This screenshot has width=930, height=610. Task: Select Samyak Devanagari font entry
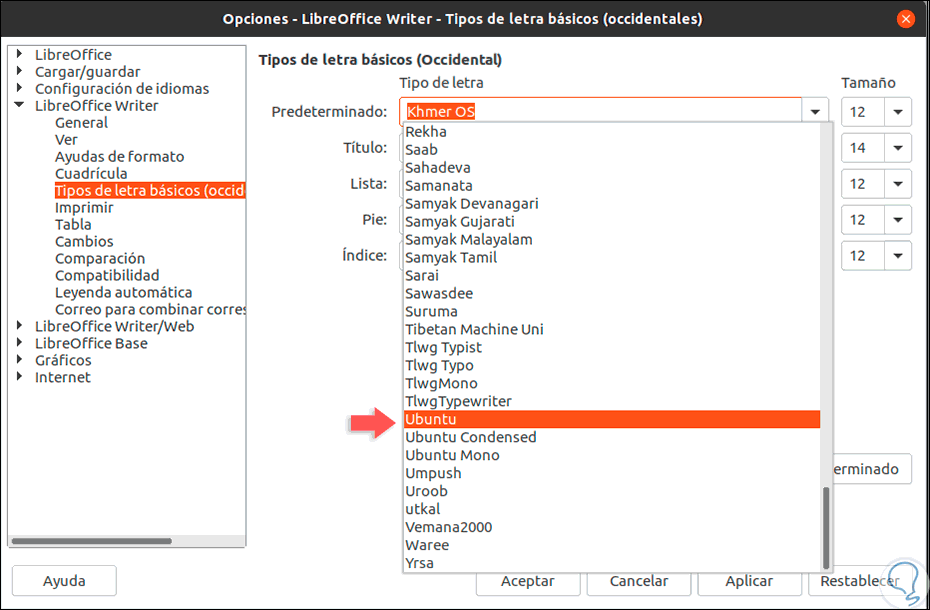[x=471, y=203]
